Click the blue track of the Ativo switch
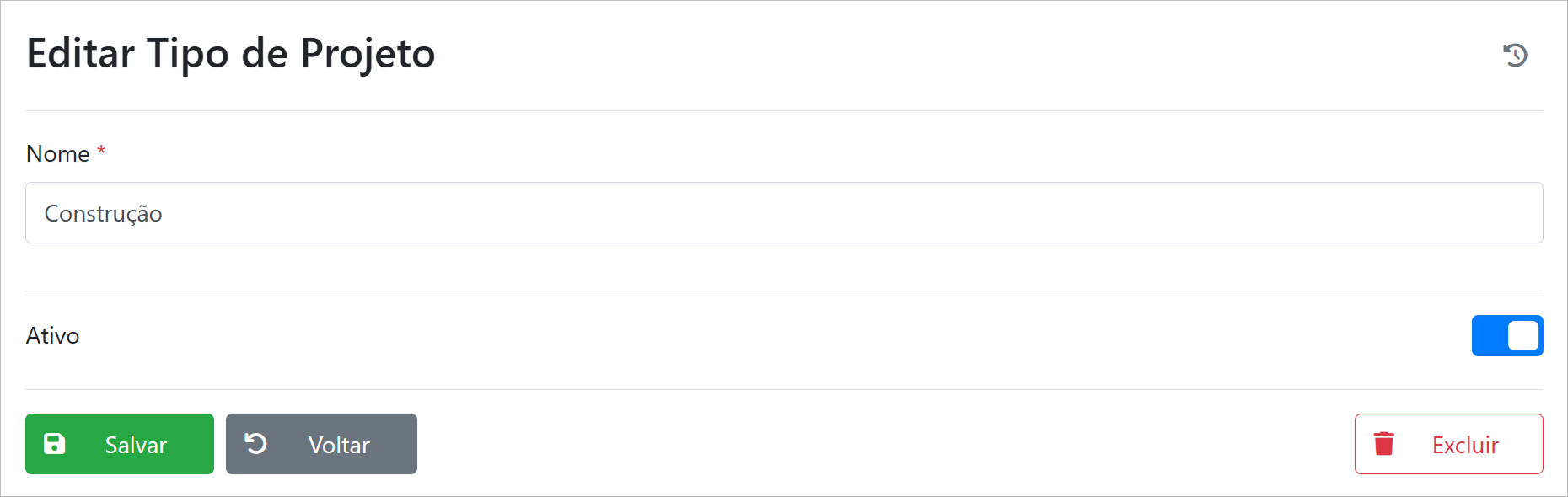This screenshot has height=497, width=1568. coord(1489,335)
